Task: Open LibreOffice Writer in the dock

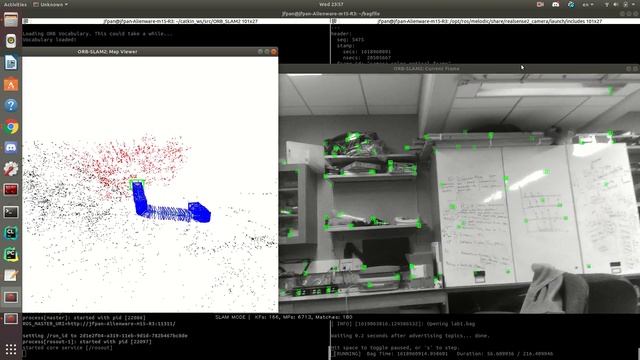Action: click(11, 62)
